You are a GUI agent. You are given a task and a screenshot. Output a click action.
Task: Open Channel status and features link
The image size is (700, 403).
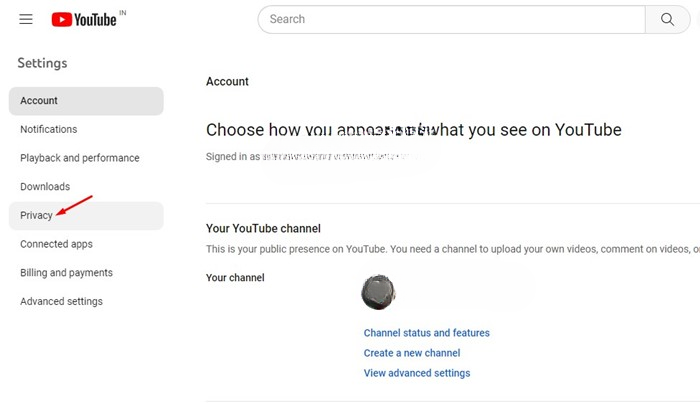point(426,333)
